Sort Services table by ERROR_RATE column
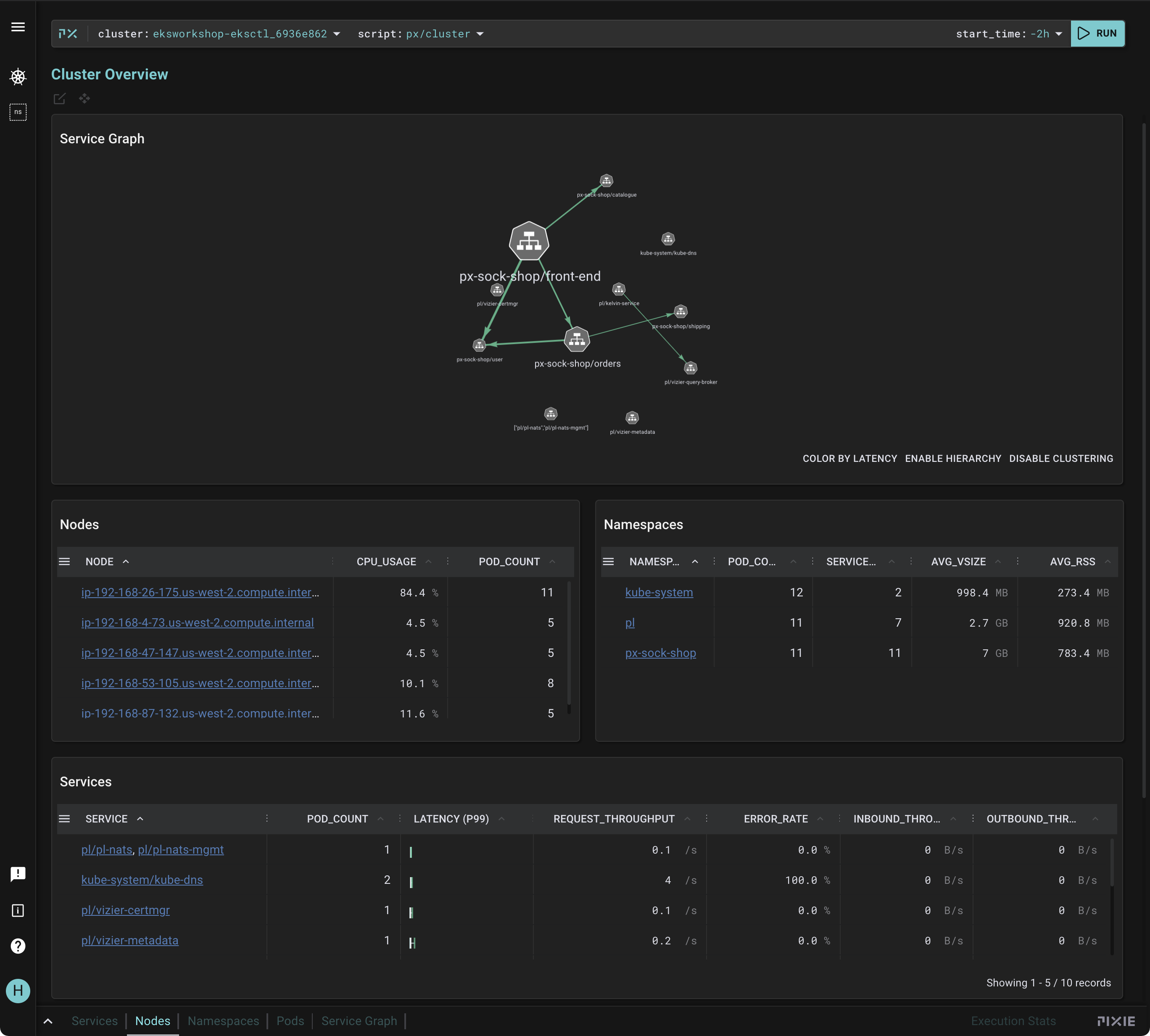1150x1036 pixels. (x=783, y=819)
